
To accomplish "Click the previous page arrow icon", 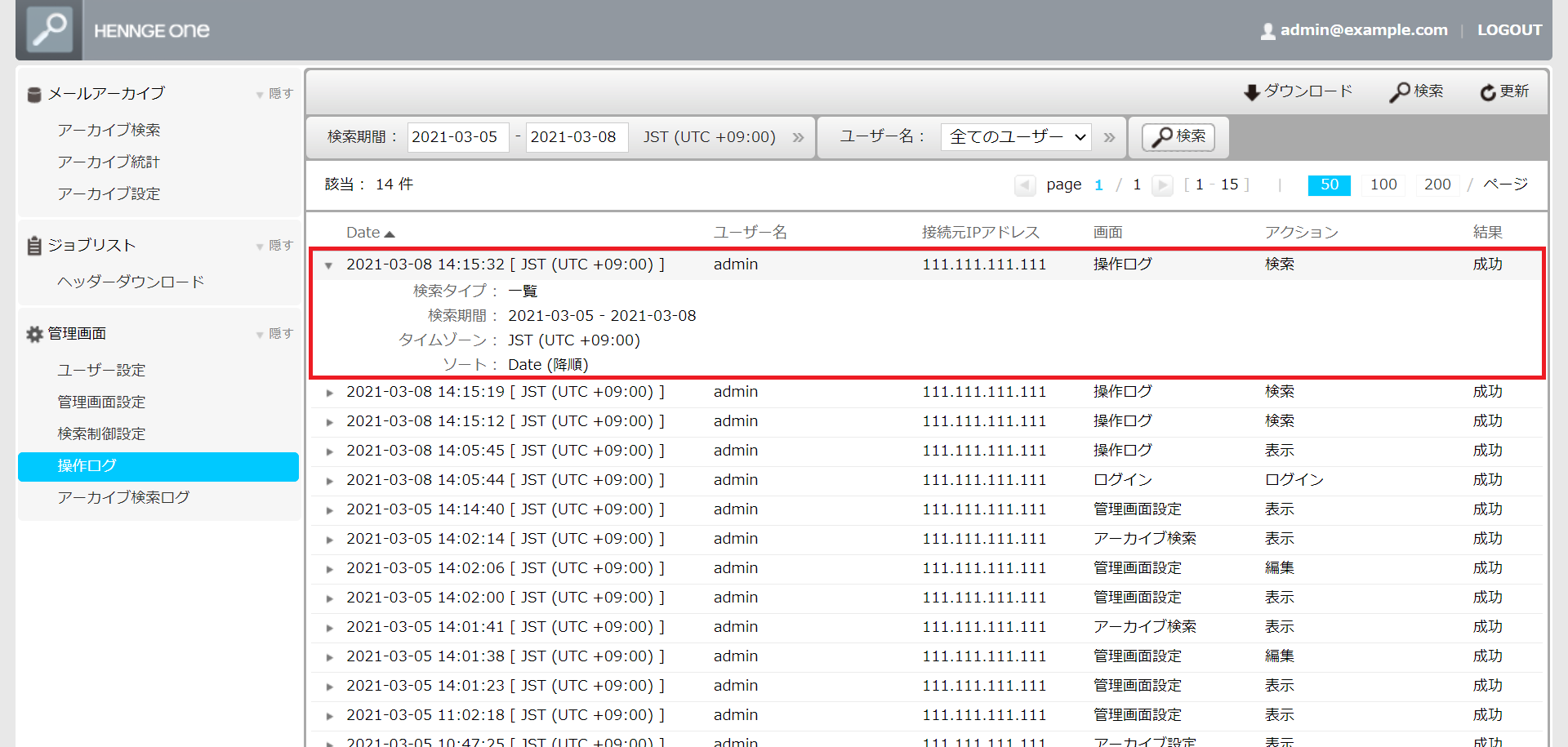I will pyautogui.click(x=1025, y=185).
